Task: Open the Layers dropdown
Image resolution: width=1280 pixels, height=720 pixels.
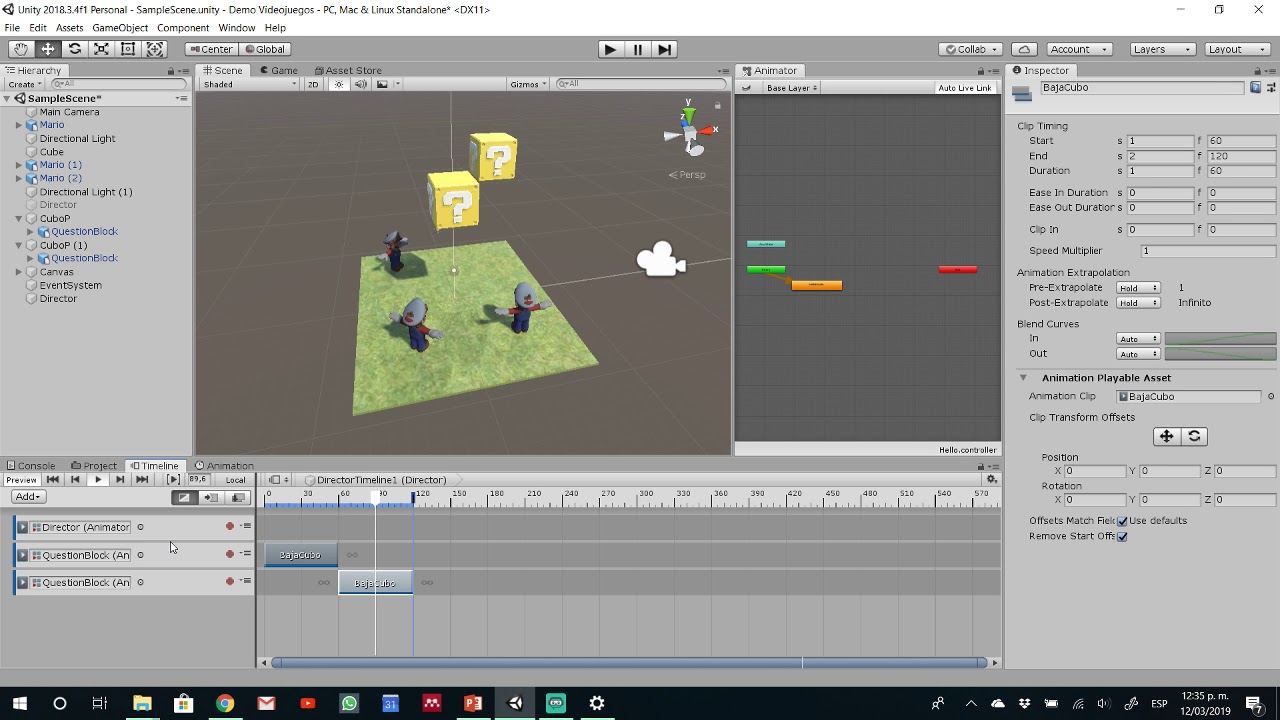Action: [1160, 49]
